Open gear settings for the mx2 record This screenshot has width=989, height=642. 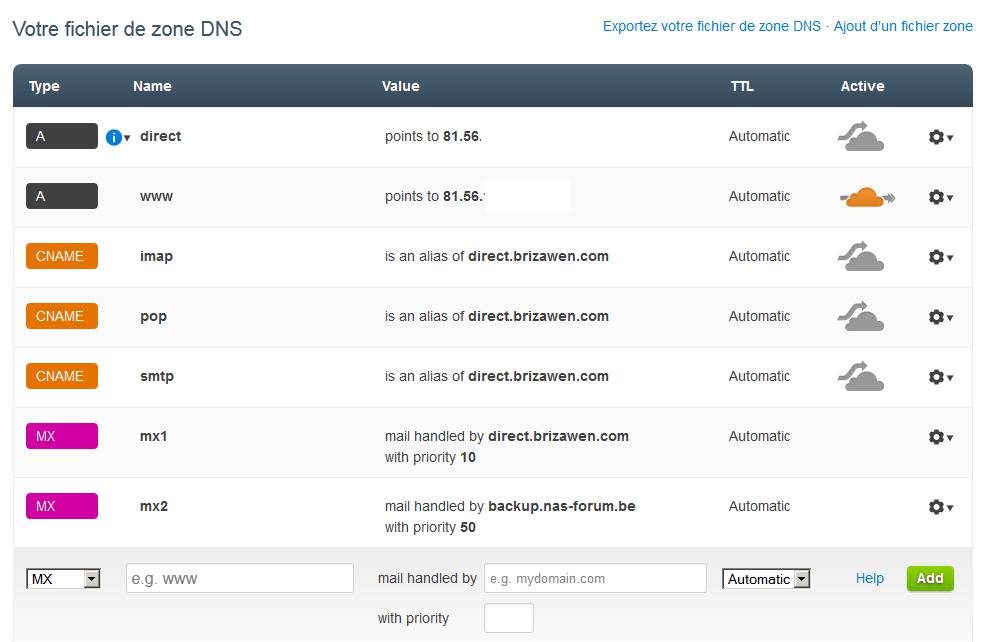[x=939, y=507]
